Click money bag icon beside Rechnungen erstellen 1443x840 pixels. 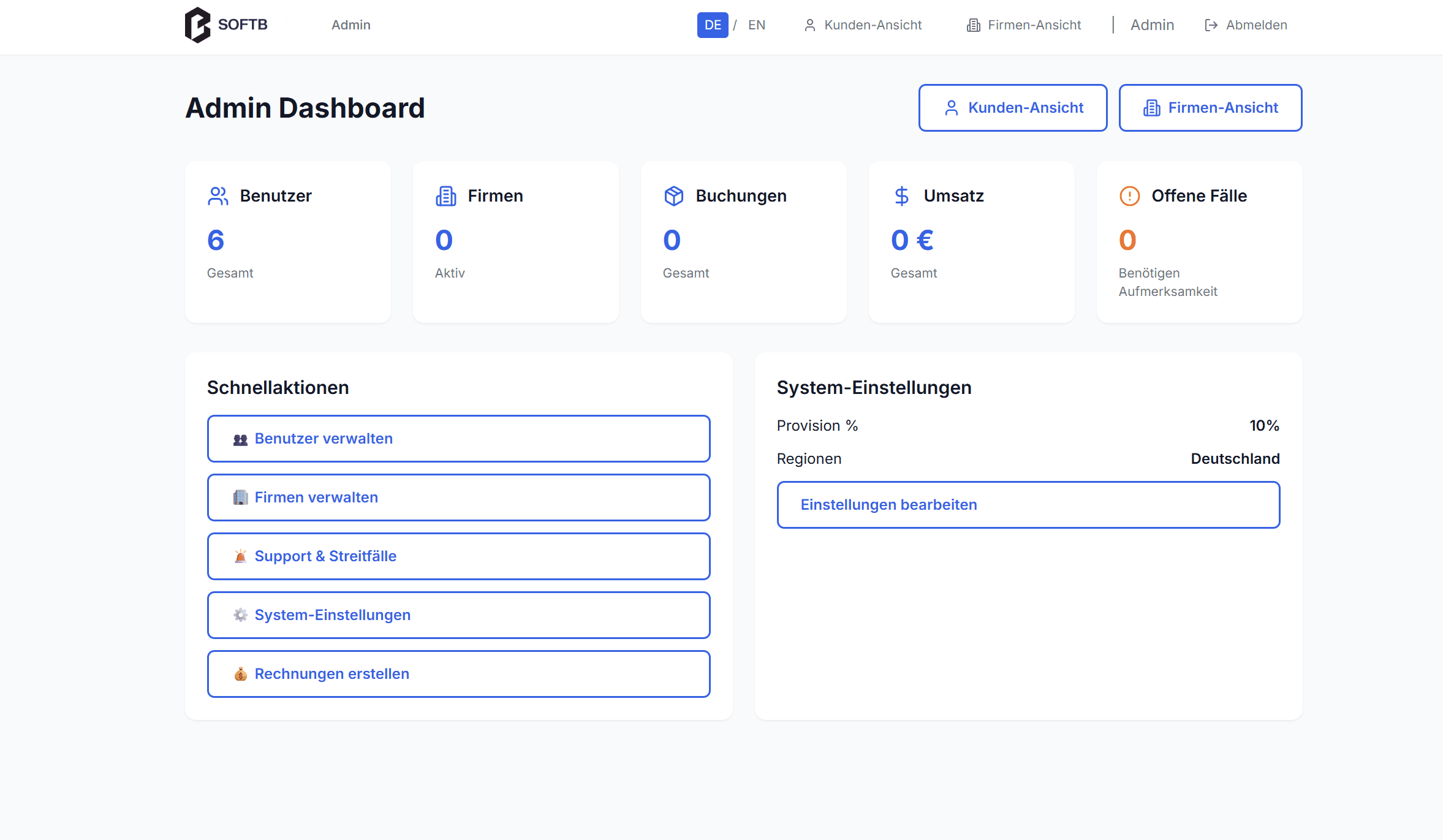(x=241, y=674)
